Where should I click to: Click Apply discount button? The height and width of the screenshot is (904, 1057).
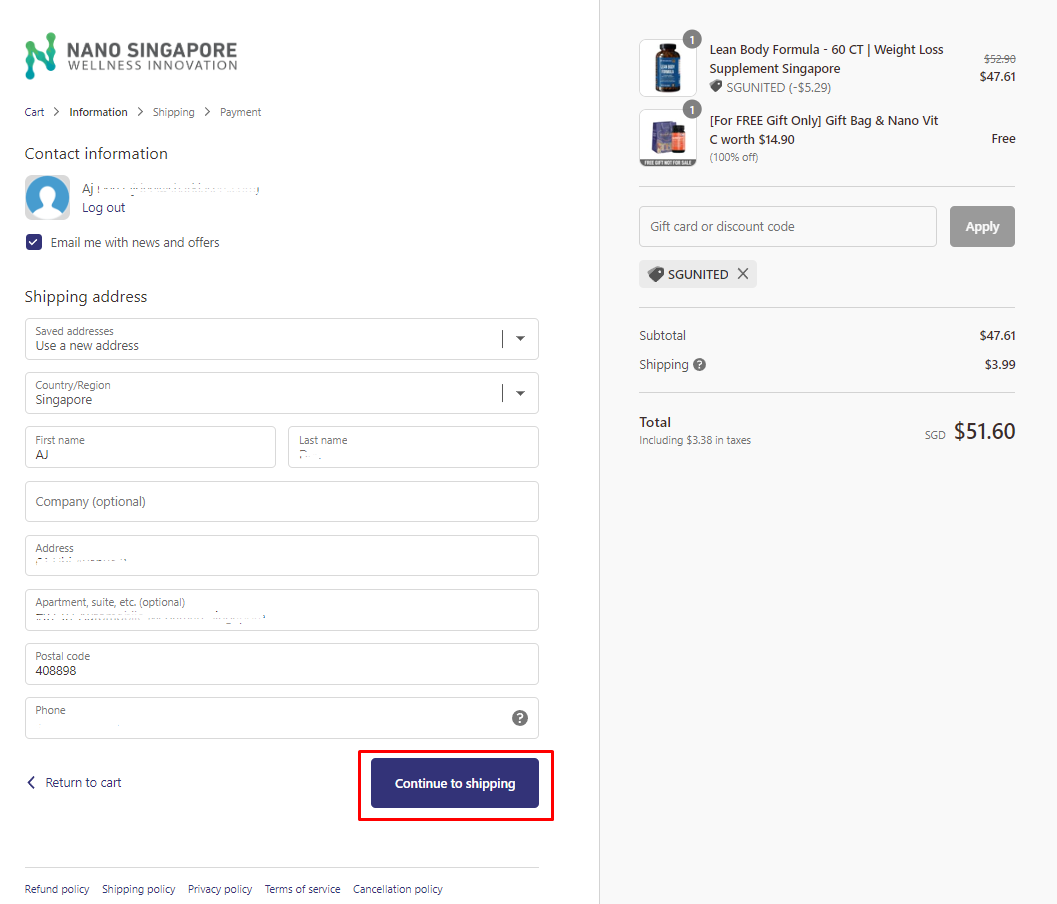(982, 227)
